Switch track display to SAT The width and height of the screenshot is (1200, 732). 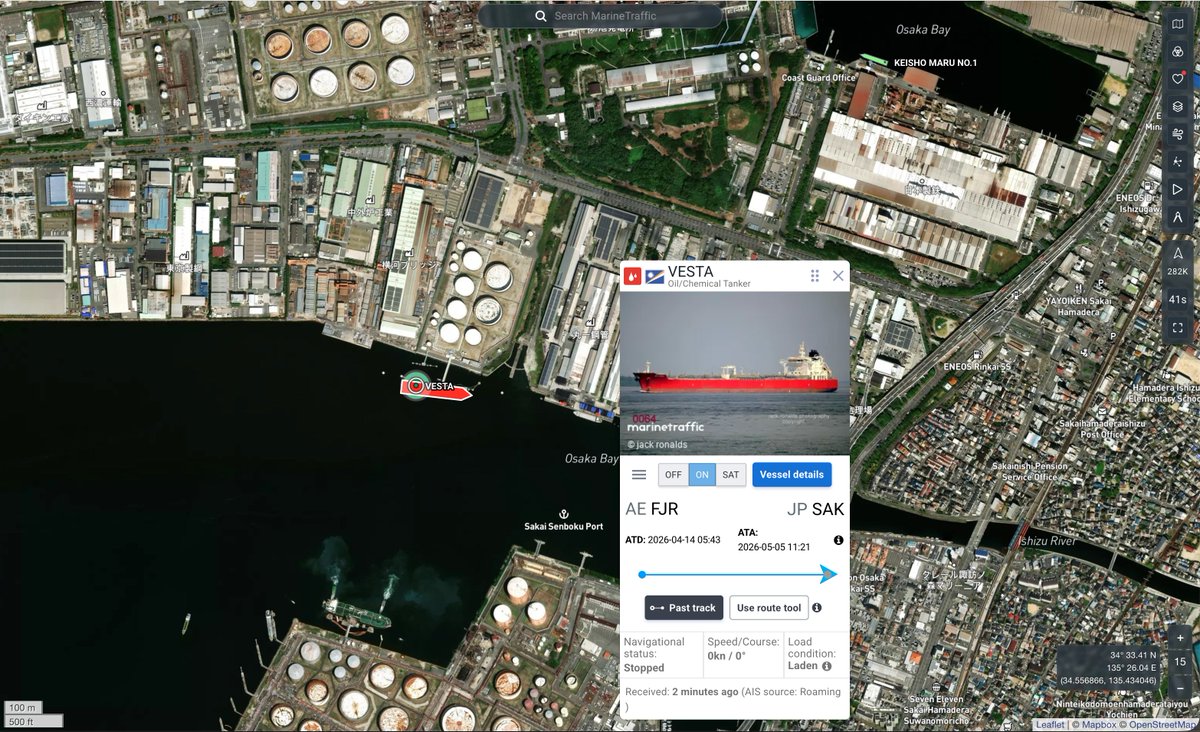click(731, 475)
